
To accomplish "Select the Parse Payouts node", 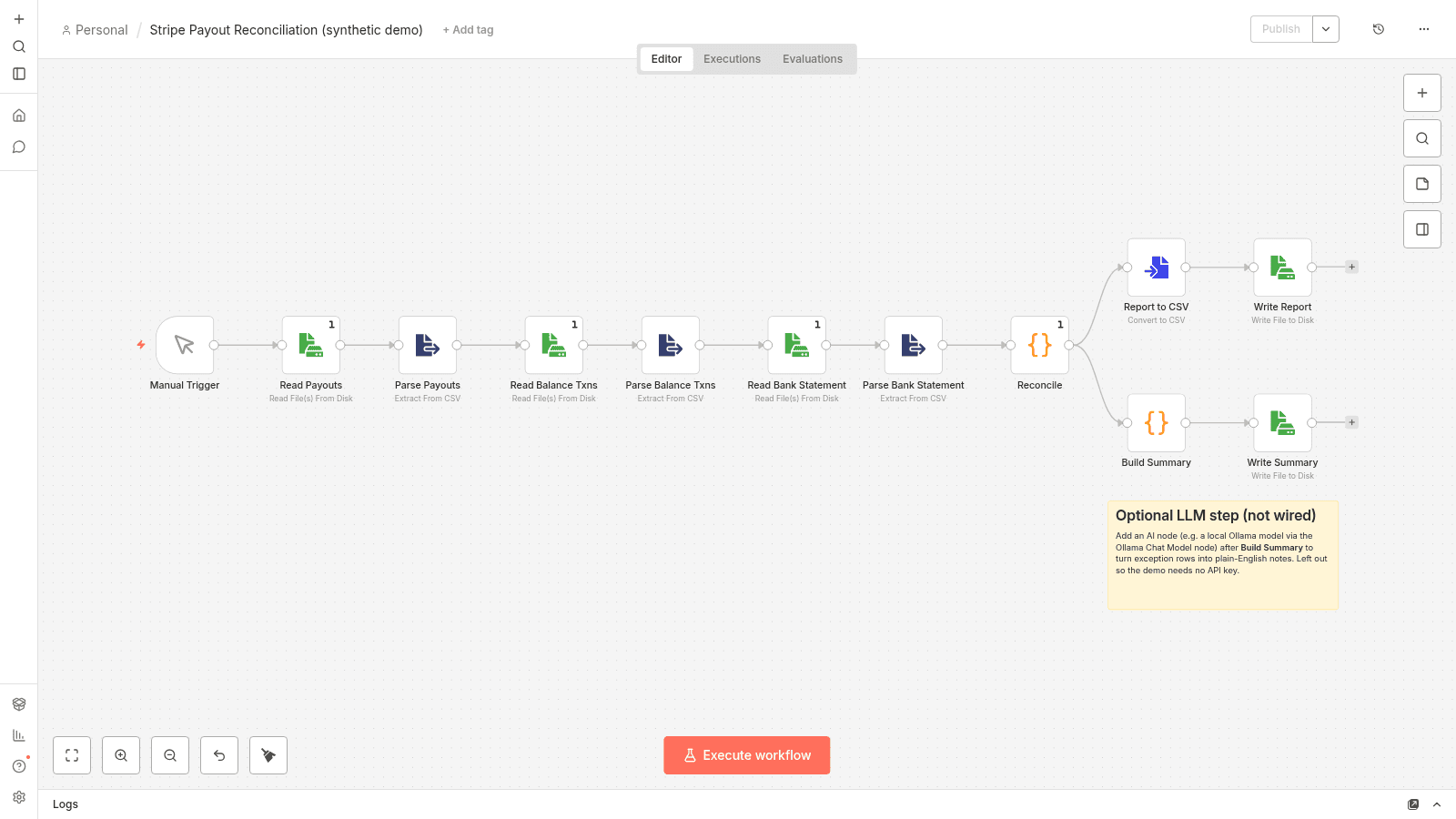I will pos(428,345).
